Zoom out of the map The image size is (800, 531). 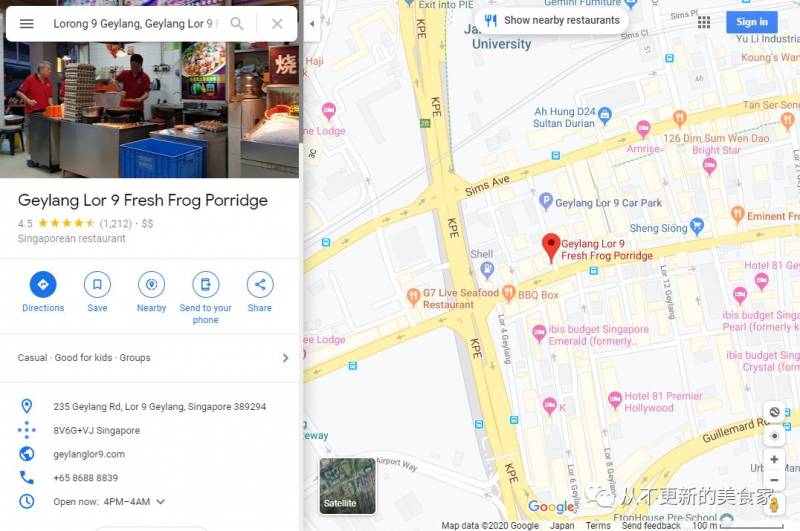(774, 480)
